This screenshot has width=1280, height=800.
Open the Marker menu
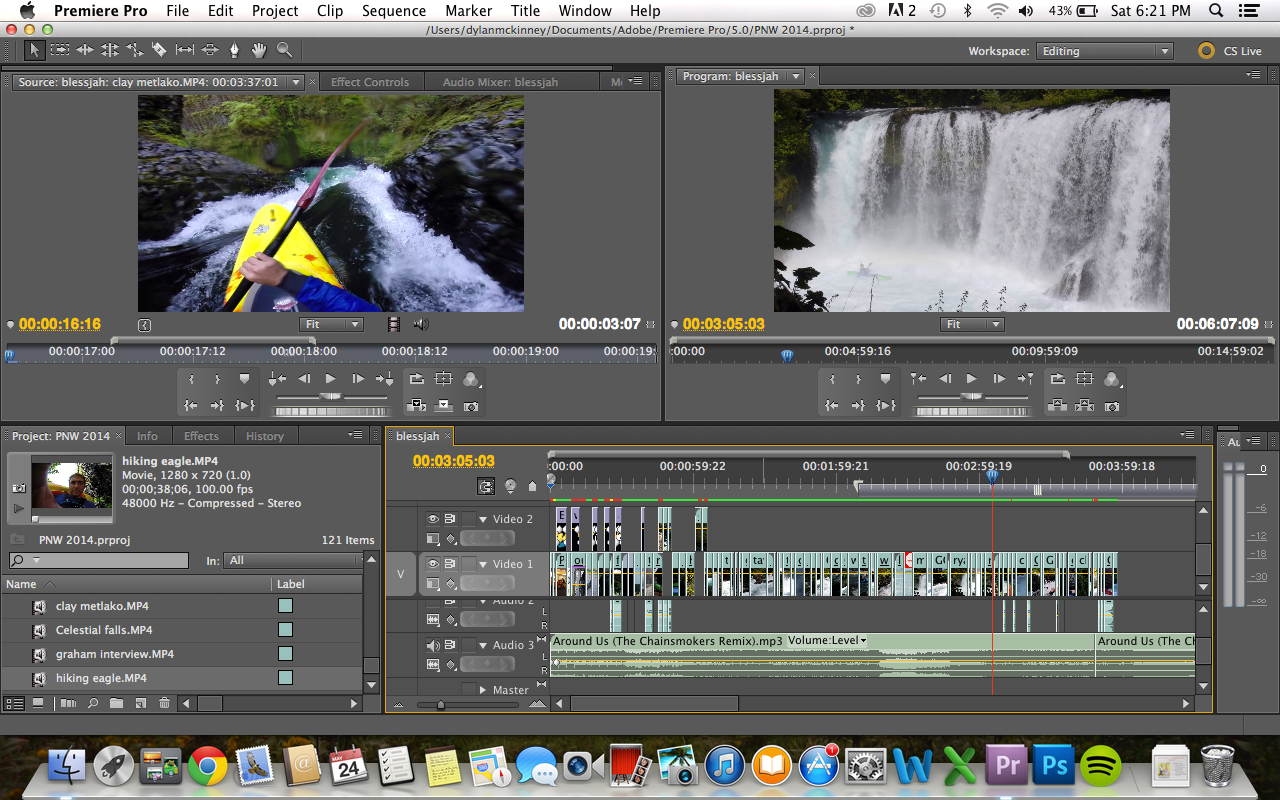tap(469, 11)
